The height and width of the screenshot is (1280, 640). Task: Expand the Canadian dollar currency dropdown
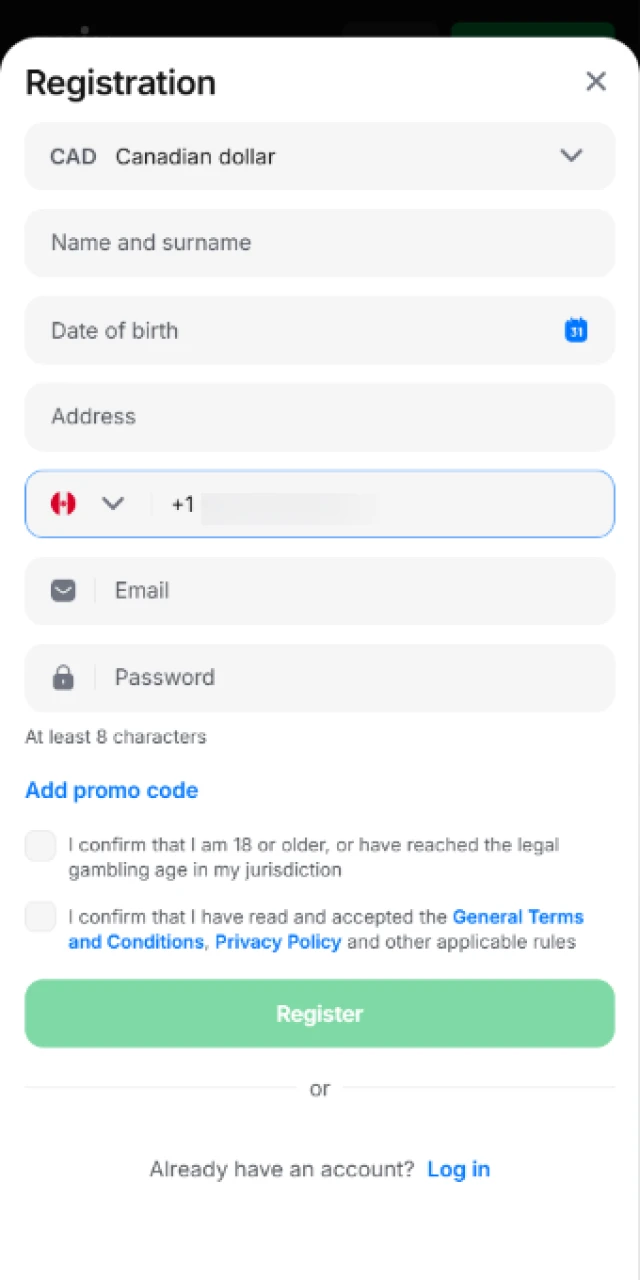571,156
